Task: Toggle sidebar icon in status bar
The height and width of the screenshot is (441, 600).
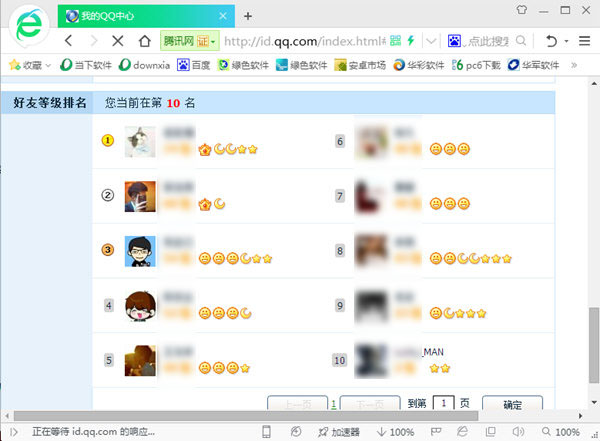Action: click(x=14, y=432)
